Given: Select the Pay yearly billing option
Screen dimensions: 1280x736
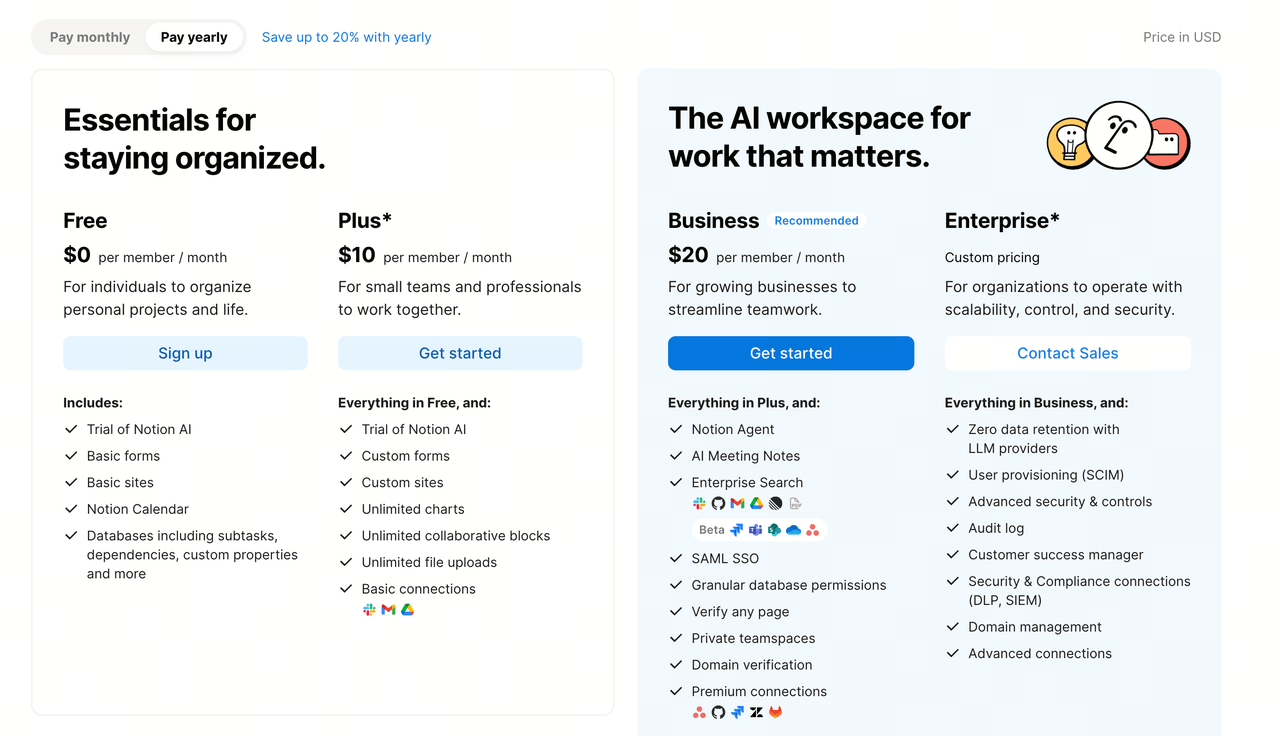Looking at the screenshot, I should point(194,37).
